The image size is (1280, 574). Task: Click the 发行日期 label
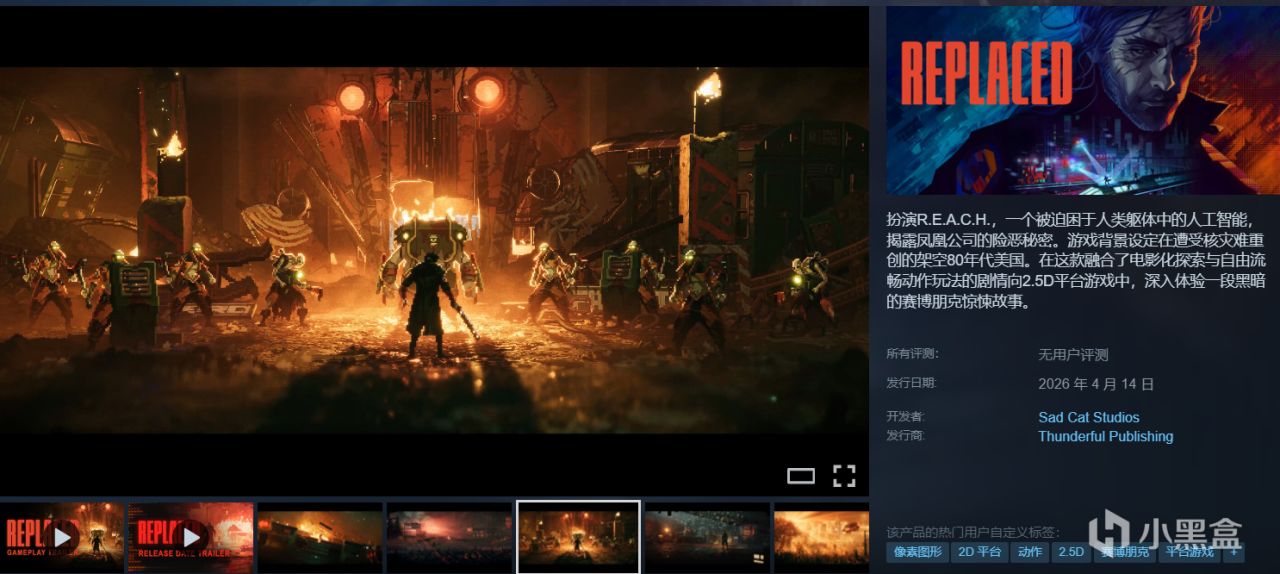point(912,382)
